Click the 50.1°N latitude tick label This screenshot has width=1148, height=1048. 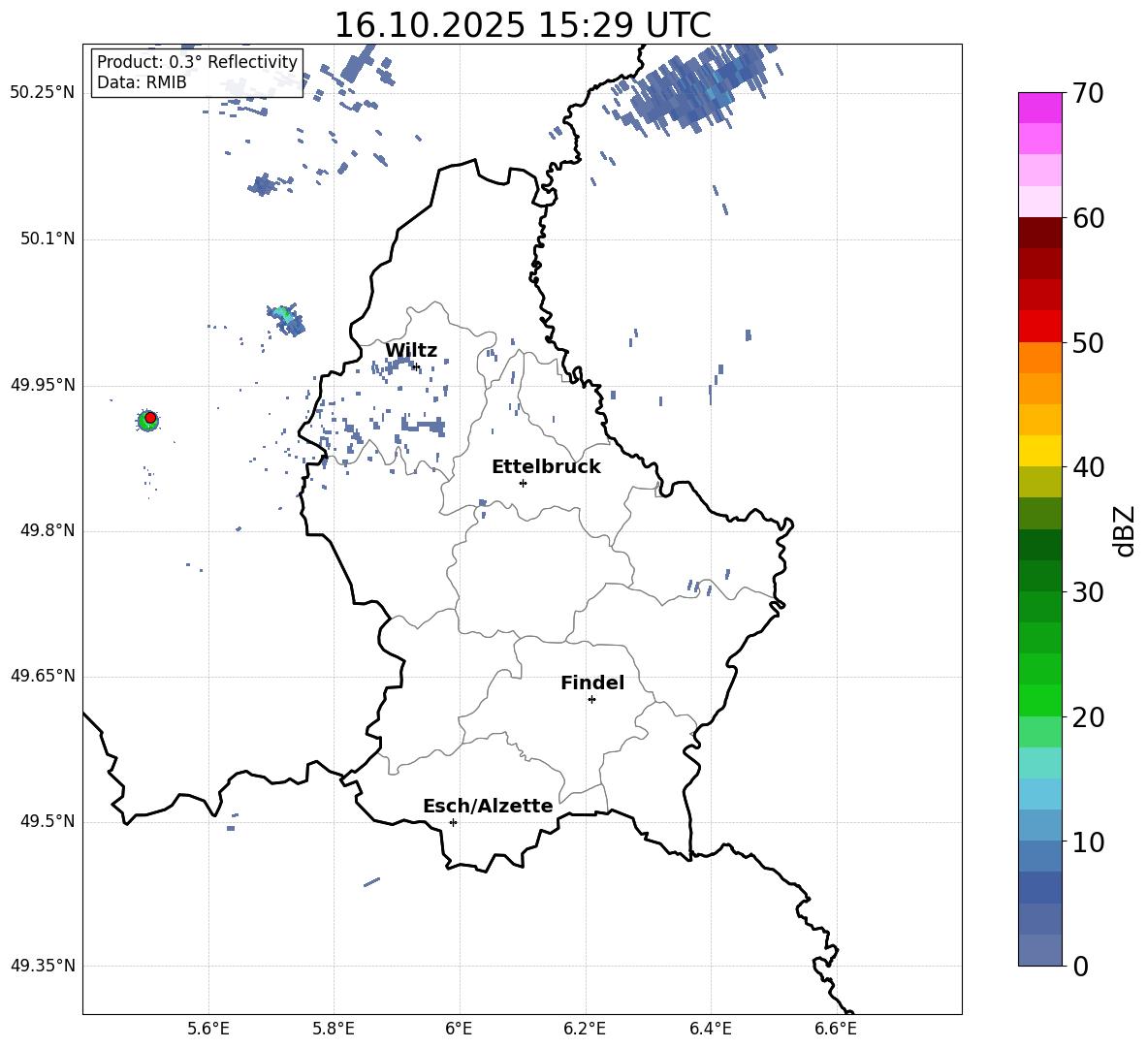click(x=48, y=239)
